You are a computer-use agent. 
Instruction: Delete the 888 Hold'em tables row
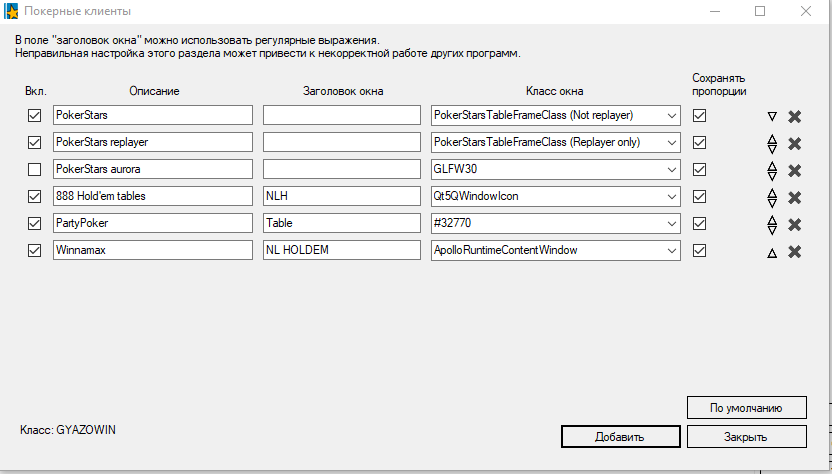point(794,197)
